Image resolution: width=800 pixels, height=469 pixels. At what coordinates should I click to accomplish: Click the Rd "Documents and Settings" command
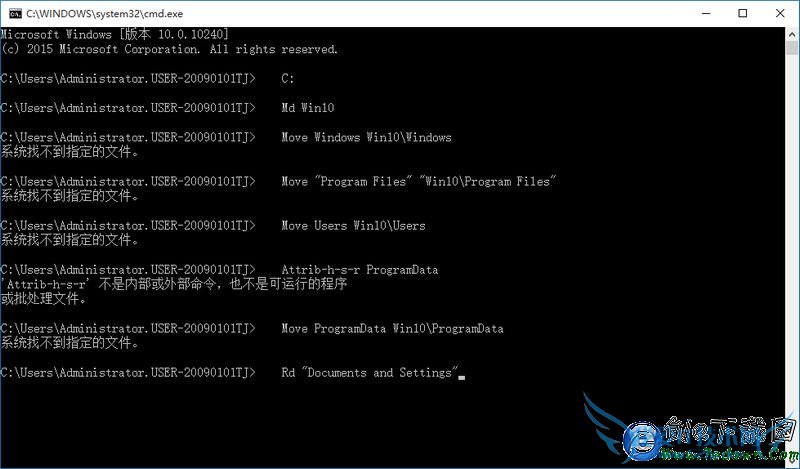tap(370, 373)
